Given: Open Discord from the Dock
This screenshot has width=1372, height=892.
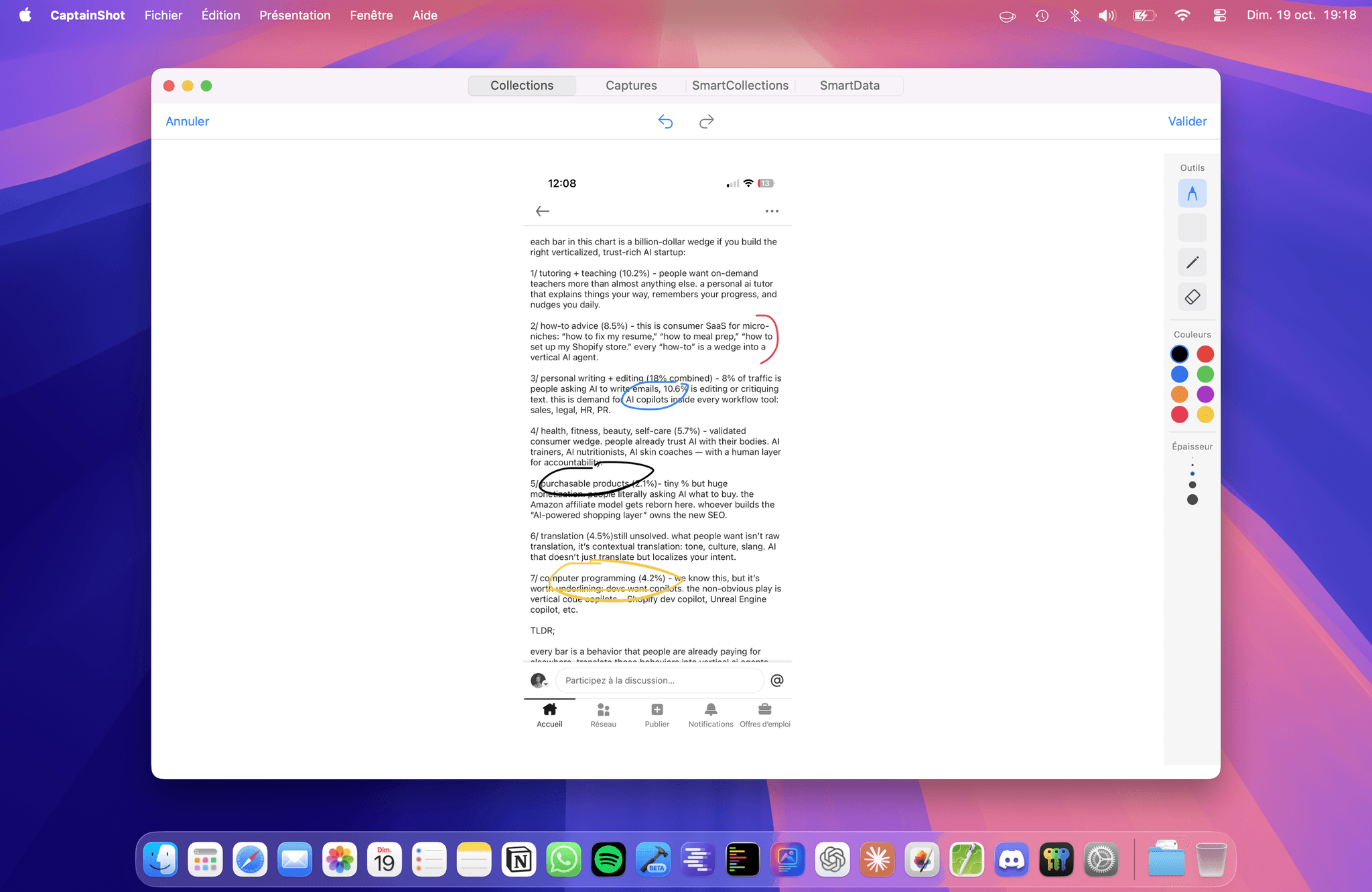Looking at the screenshot, I should (x=1011, y=859).
